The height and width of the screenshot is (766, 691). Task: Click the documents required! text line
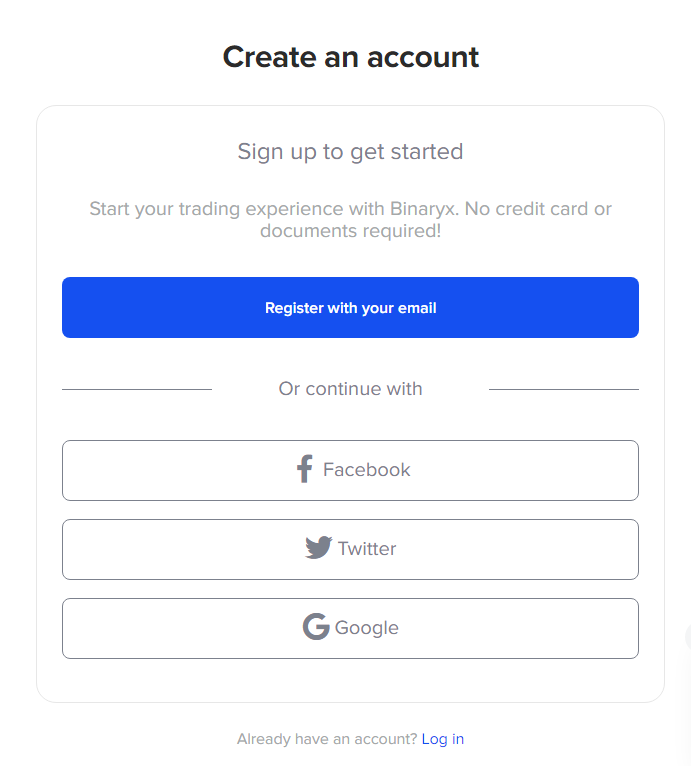click(350, 231)
